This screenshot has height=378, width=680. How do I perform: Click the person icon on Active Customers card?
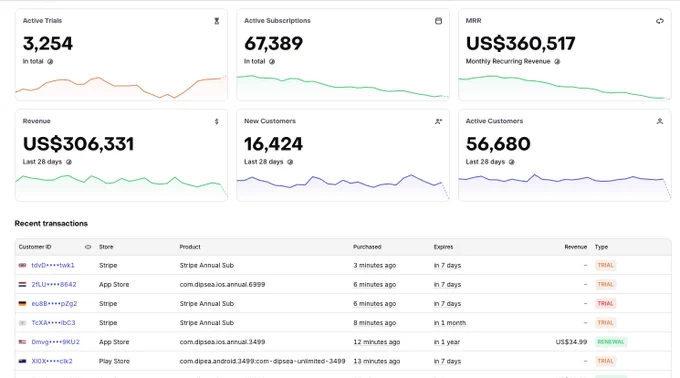tap(660, 121)
